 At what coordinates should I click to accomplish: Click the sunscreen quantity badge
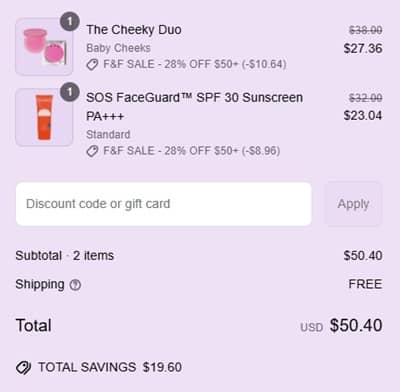pos(70,92)
